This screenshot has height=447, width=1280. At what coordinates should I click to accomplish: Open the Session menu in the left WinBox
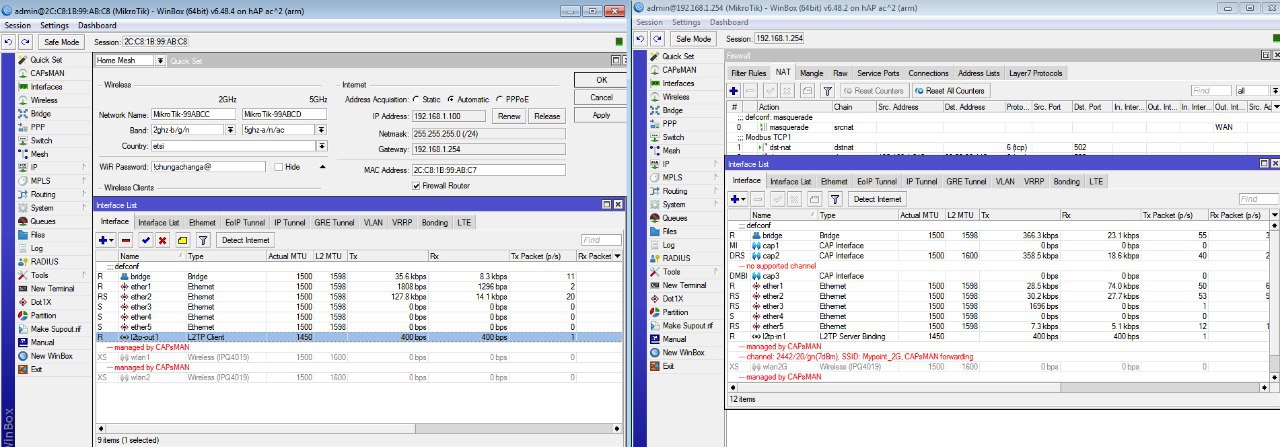tap(17, 24)
